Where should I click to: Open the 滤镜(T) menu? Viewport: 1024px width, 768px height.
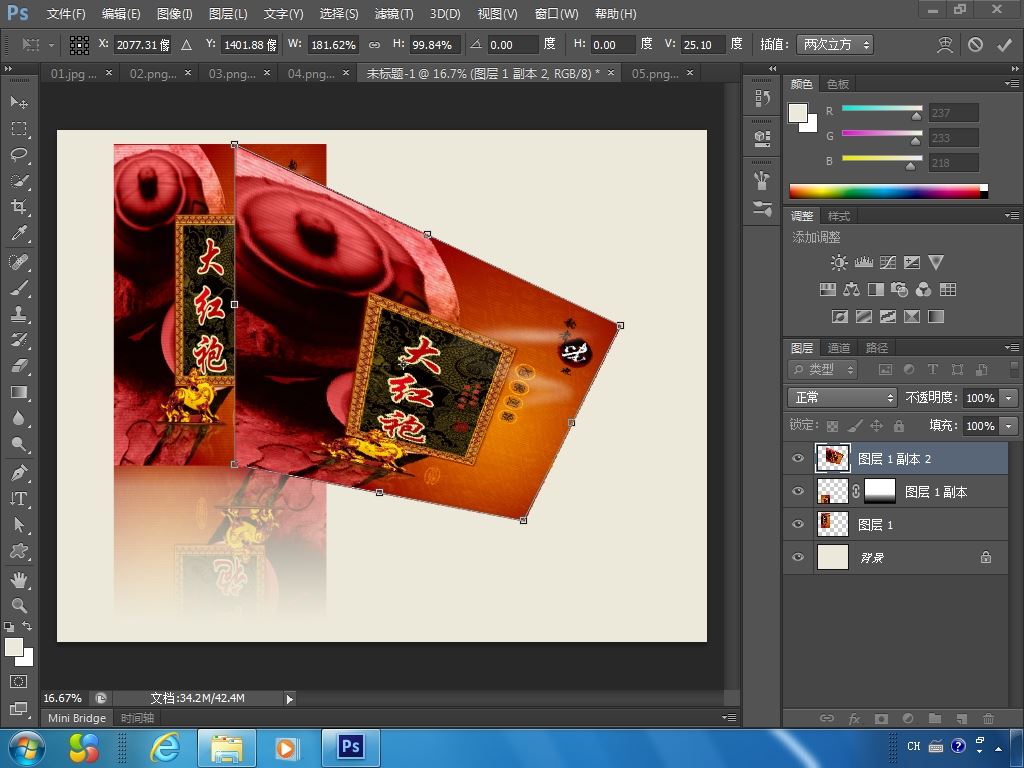click(x=393, y=14)
